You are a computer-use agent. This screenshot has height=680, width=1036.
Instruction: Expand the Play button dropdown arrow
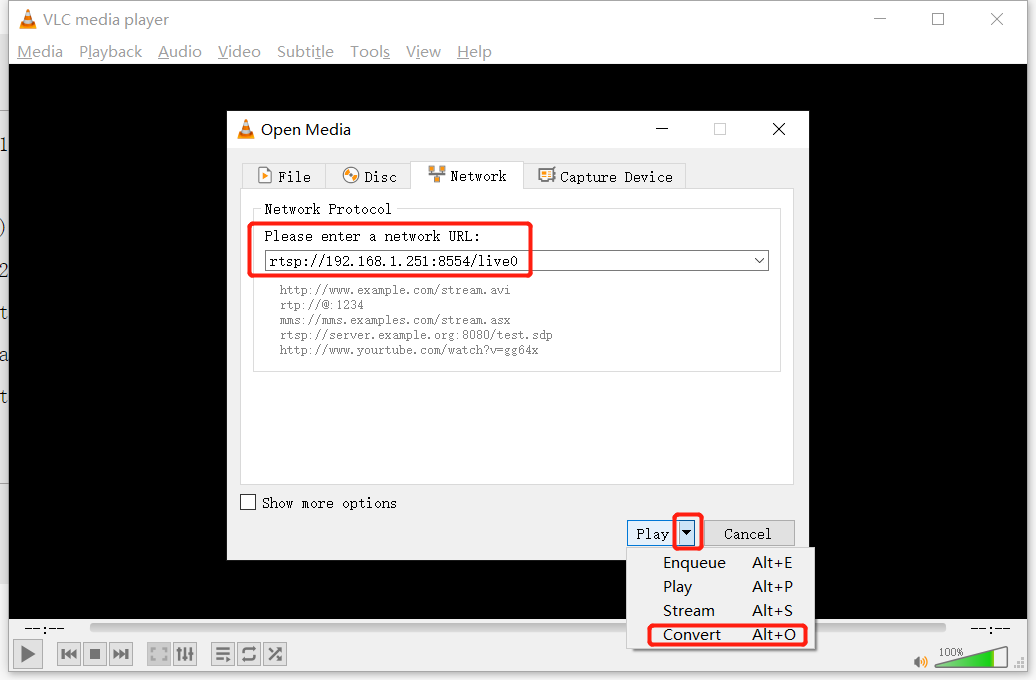click(687, 532)
